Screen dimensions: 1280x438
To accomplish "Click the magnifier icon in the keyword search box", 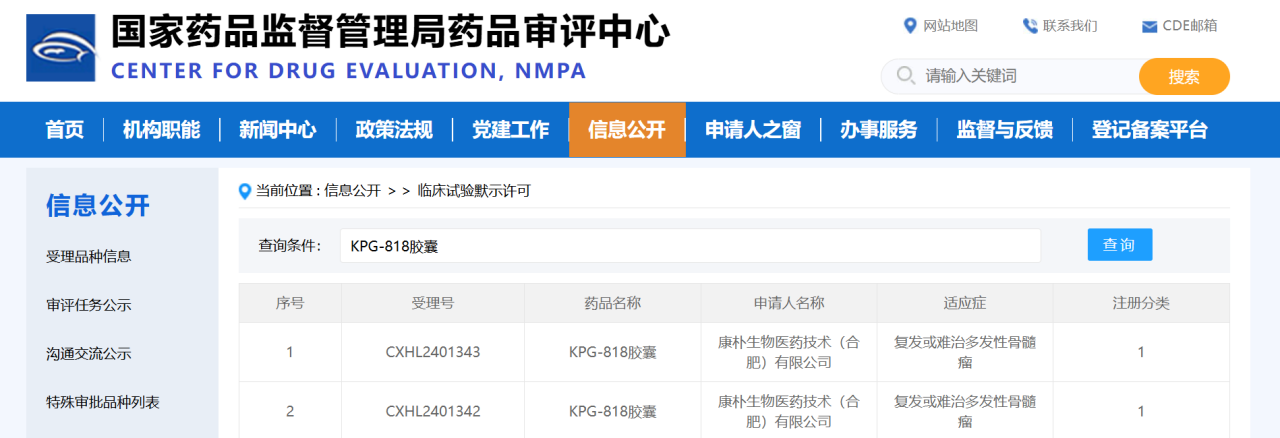I will 906,76.
